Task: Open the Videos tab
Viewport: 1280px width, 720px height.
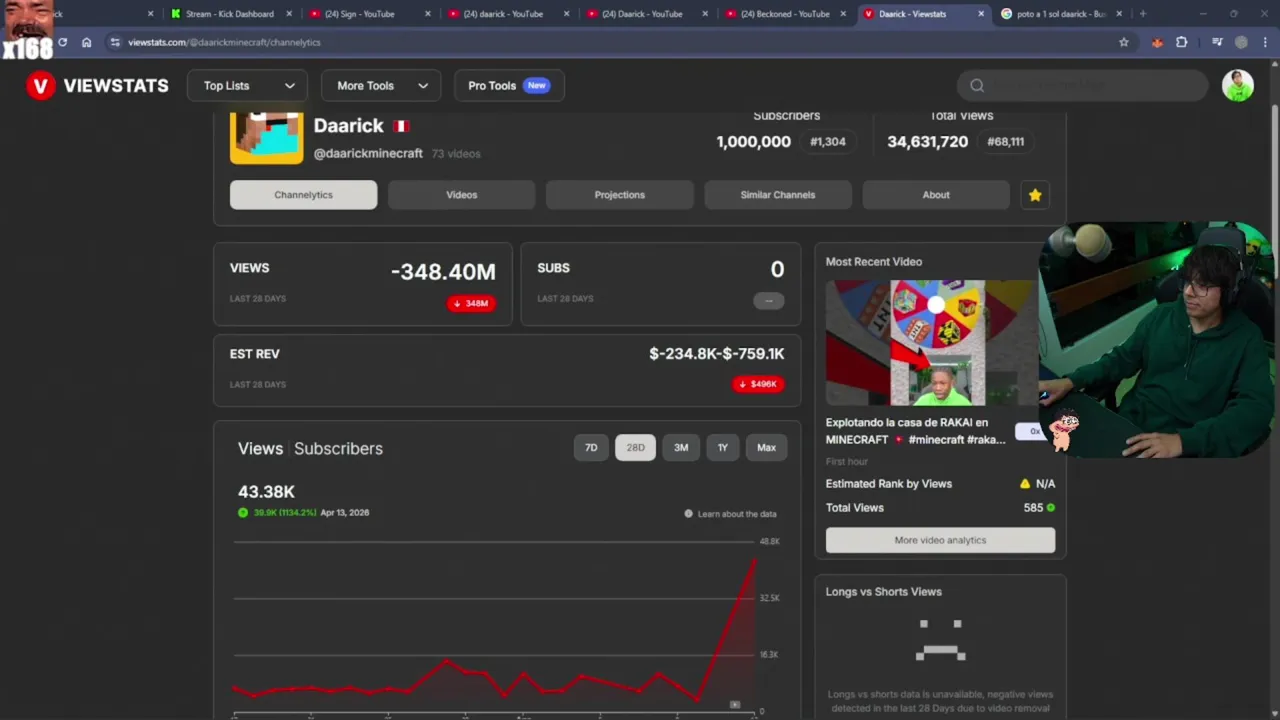Action: pos(461,195)
